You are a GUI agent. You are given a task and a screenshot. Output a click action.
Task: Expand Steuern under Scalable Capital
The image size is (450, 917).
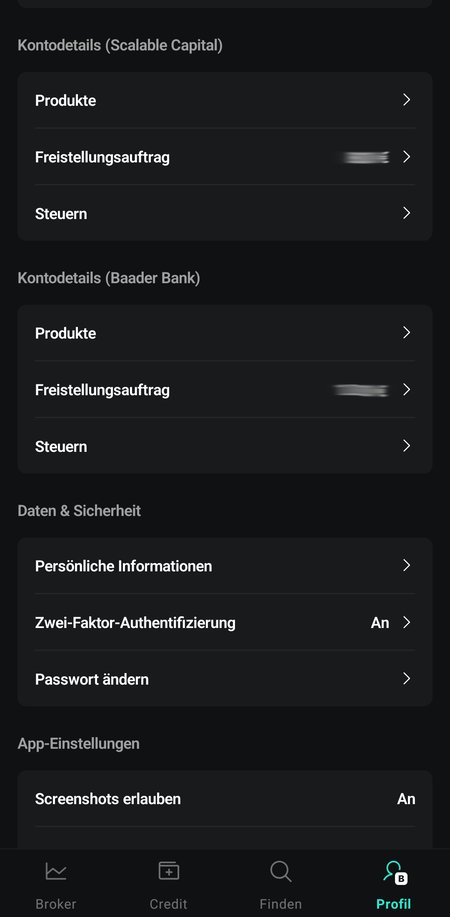225,213
